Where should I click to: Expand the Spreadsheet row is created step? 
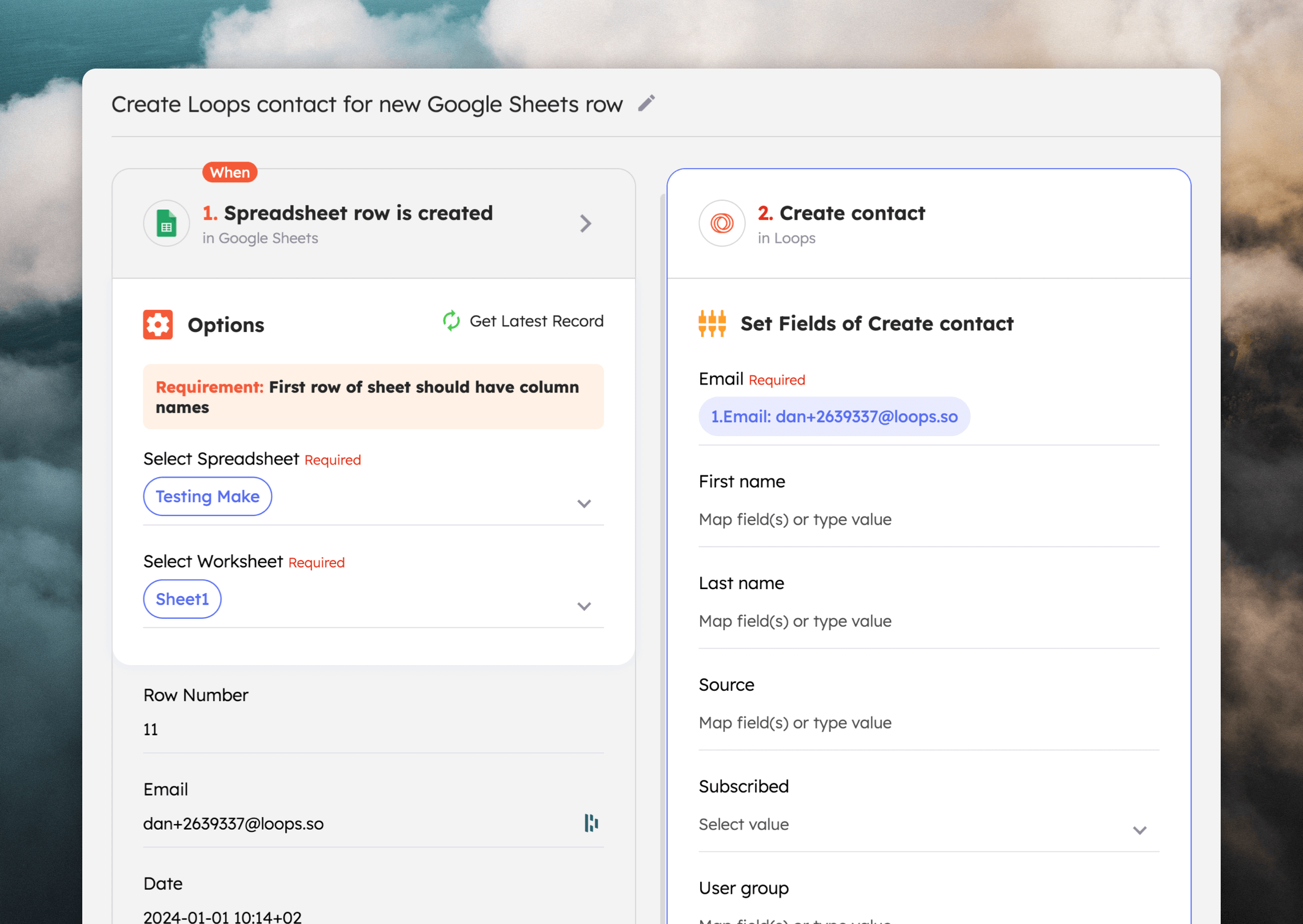pos(585,223)
